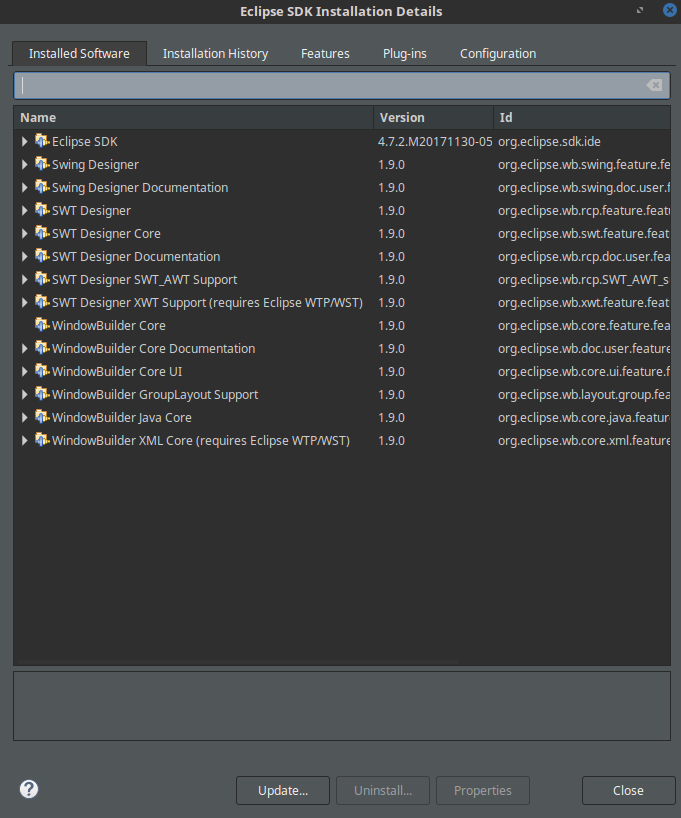This screenshot has width=681, height=818.
Task: Click the SWT Designer SWT_AWT Support icon
Action: (42, 279)
